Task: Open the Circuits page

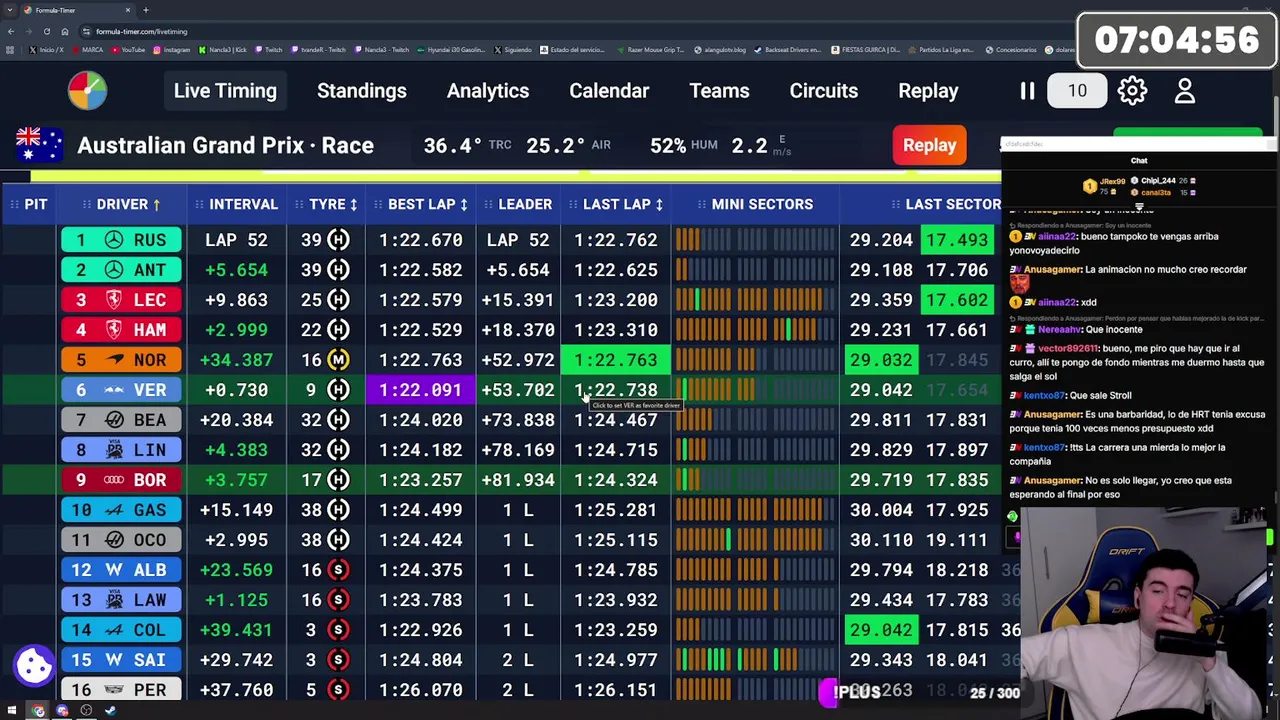Action: [824, 91]
